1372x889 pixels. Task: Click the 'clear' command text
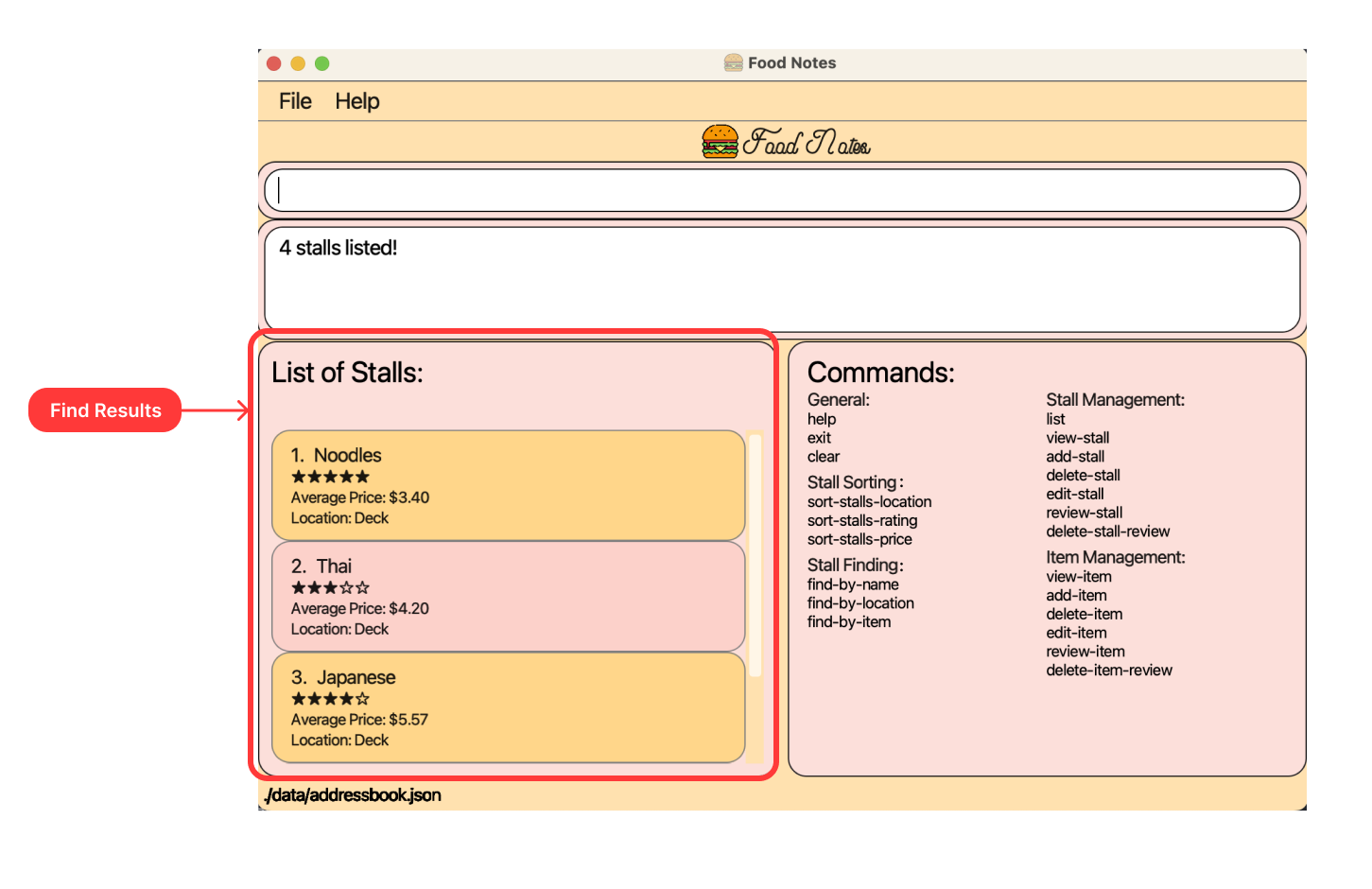point(824,457)
